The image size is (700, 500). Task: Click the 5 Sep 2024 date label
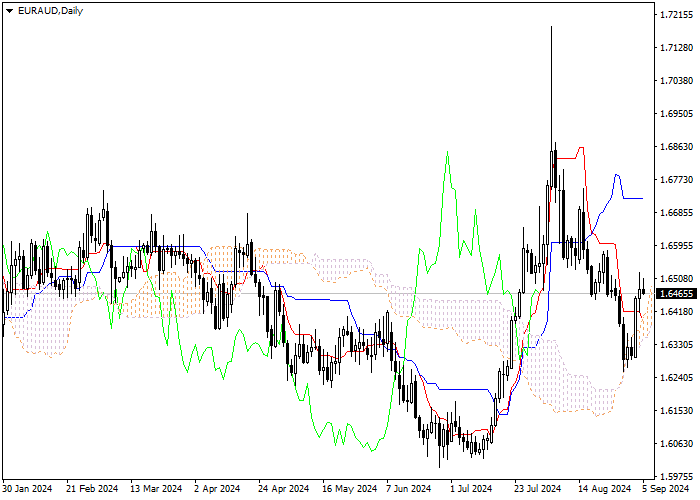point(666,489)
